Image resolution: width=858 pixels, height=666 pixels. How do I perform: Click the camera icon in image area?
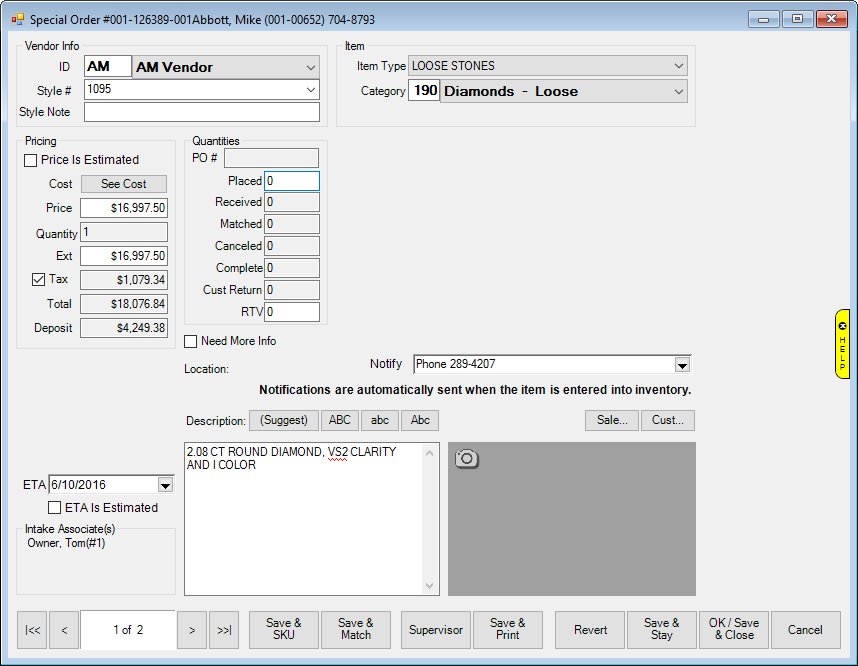coord(466,459)
